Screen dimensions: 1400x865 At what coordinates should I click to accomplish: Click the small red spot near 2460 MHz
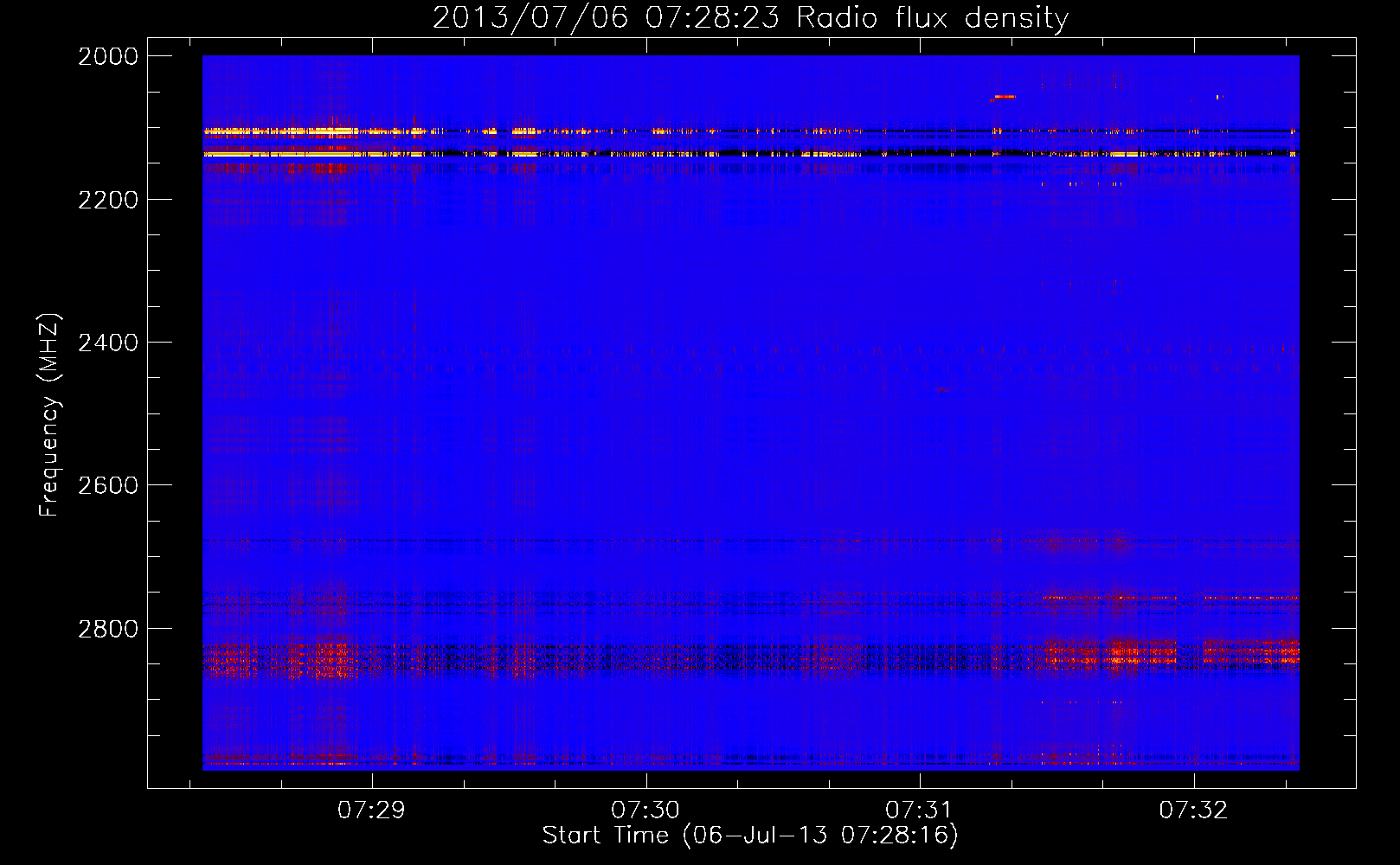click(943, 390)
